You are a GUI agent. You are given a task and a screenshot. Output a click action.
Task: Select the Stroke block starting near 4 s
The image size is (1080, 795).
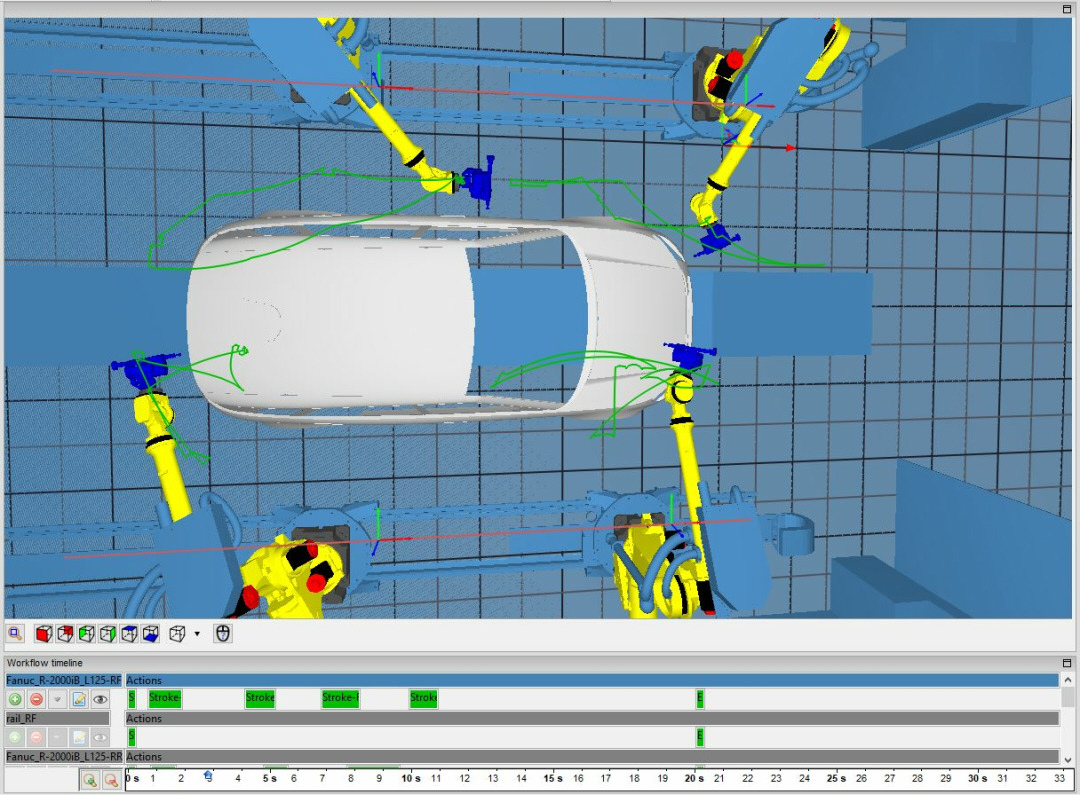tap(260, 698)
